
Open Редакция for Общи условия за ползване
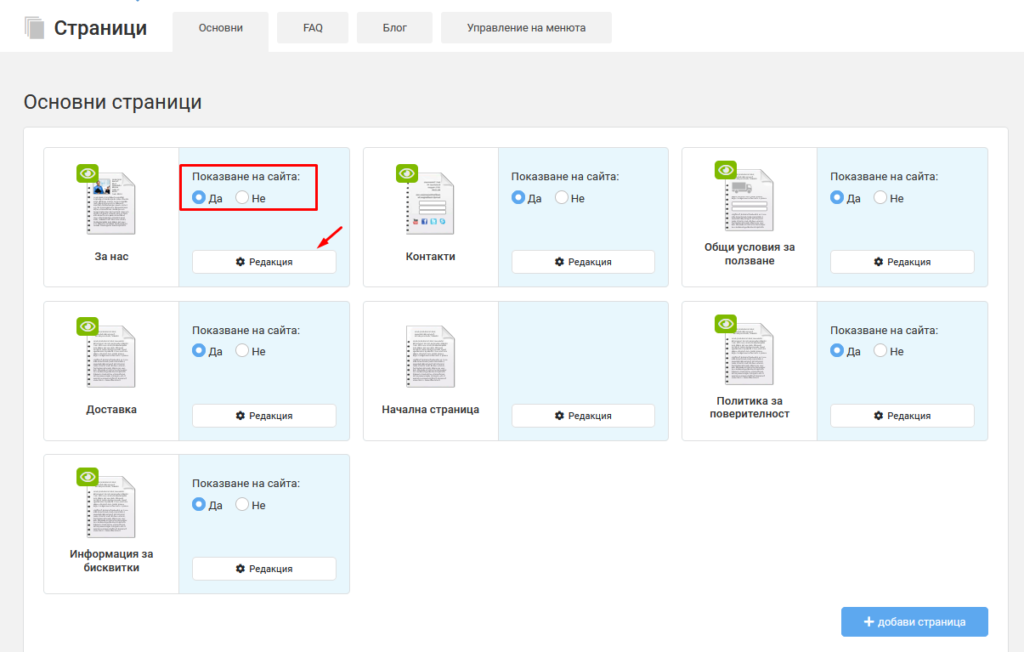pyautogui.click(x=902, y=262)
